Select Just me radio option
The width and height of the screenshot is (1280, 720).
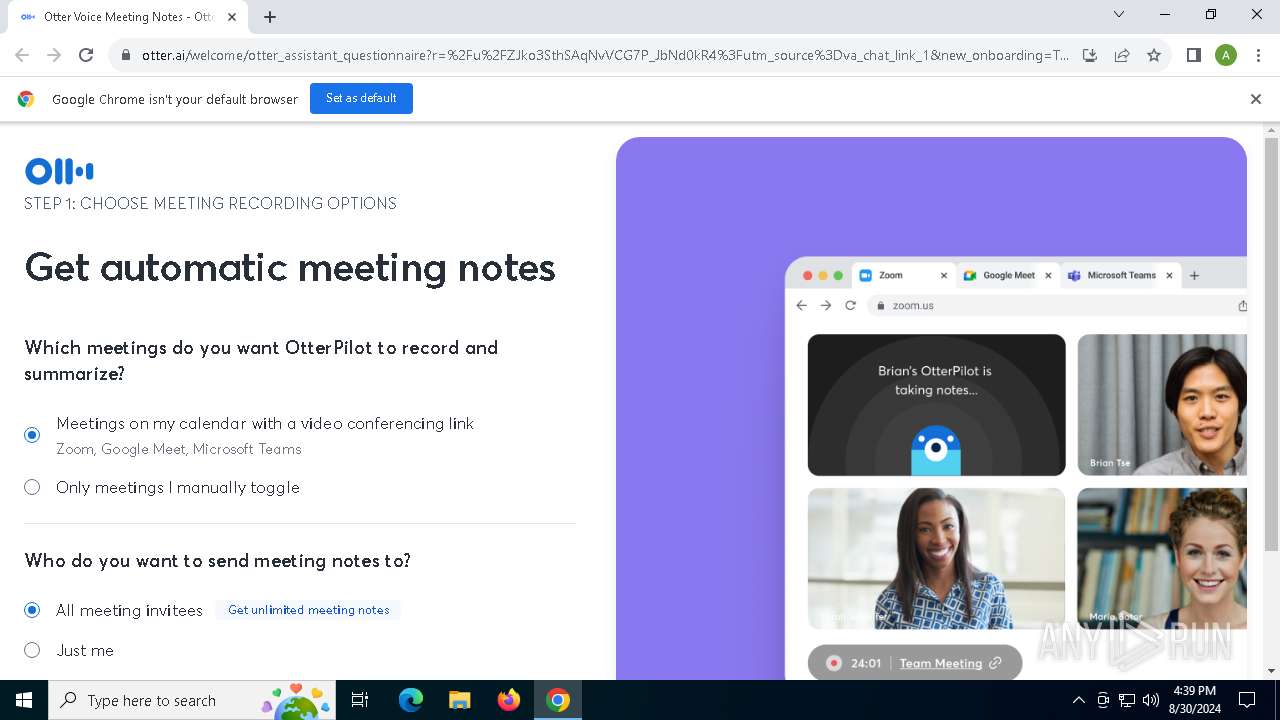coord(32,650)
